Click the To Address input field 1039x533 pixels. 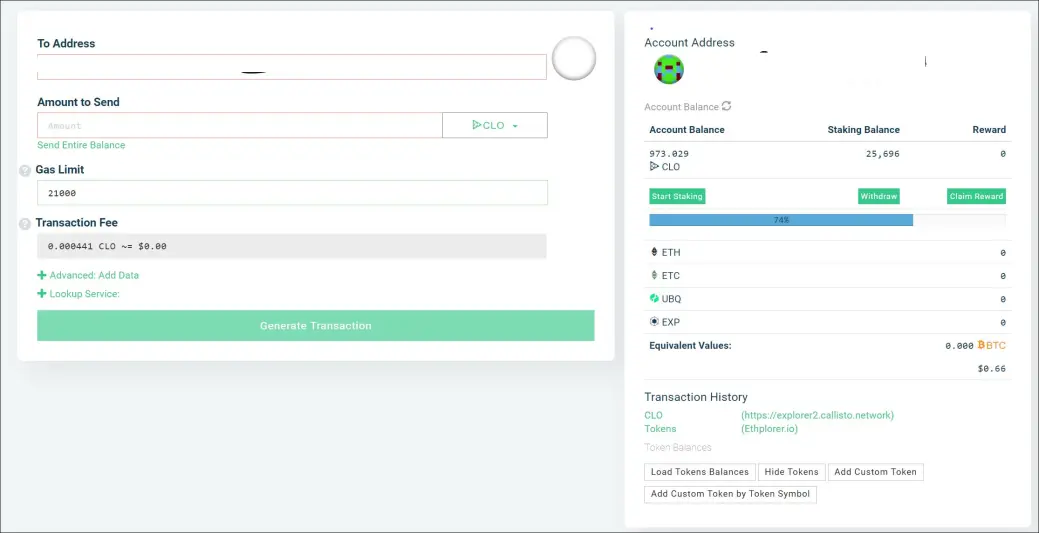pyautogui.click(x=292, y=67)
